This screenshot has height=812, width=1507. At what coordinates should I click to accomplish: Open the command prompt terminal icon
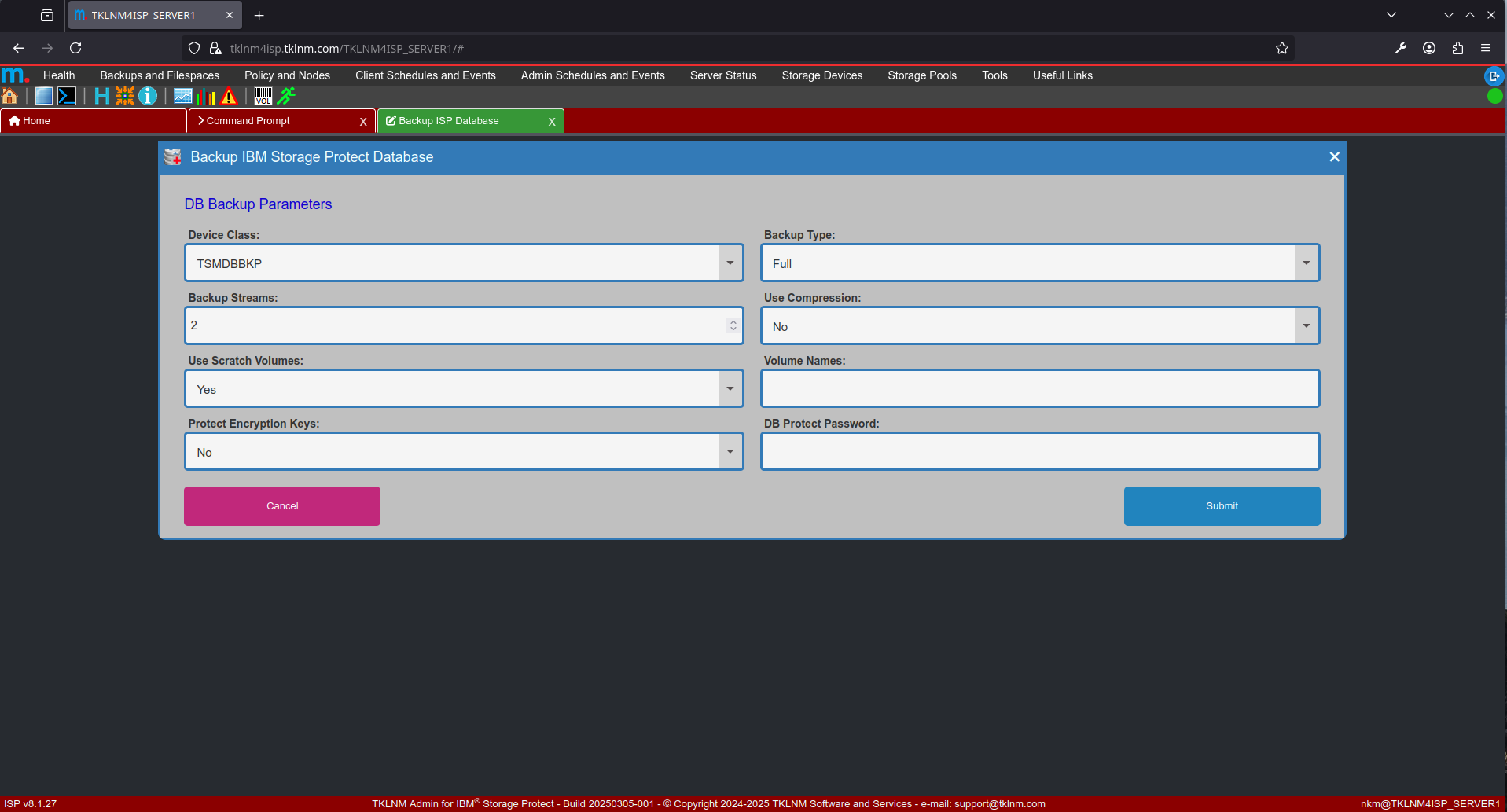coord(67,96)
